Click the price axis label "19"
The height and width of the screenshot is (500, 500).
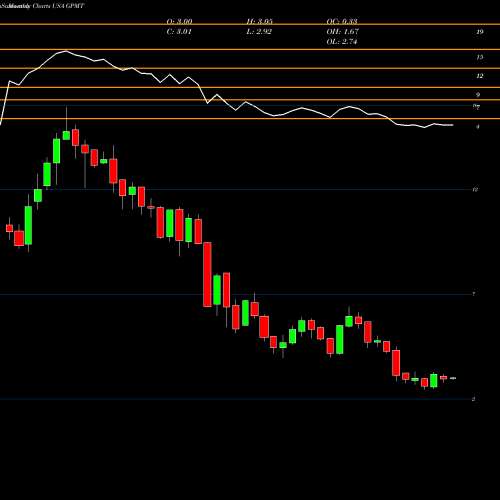(480, 32)
